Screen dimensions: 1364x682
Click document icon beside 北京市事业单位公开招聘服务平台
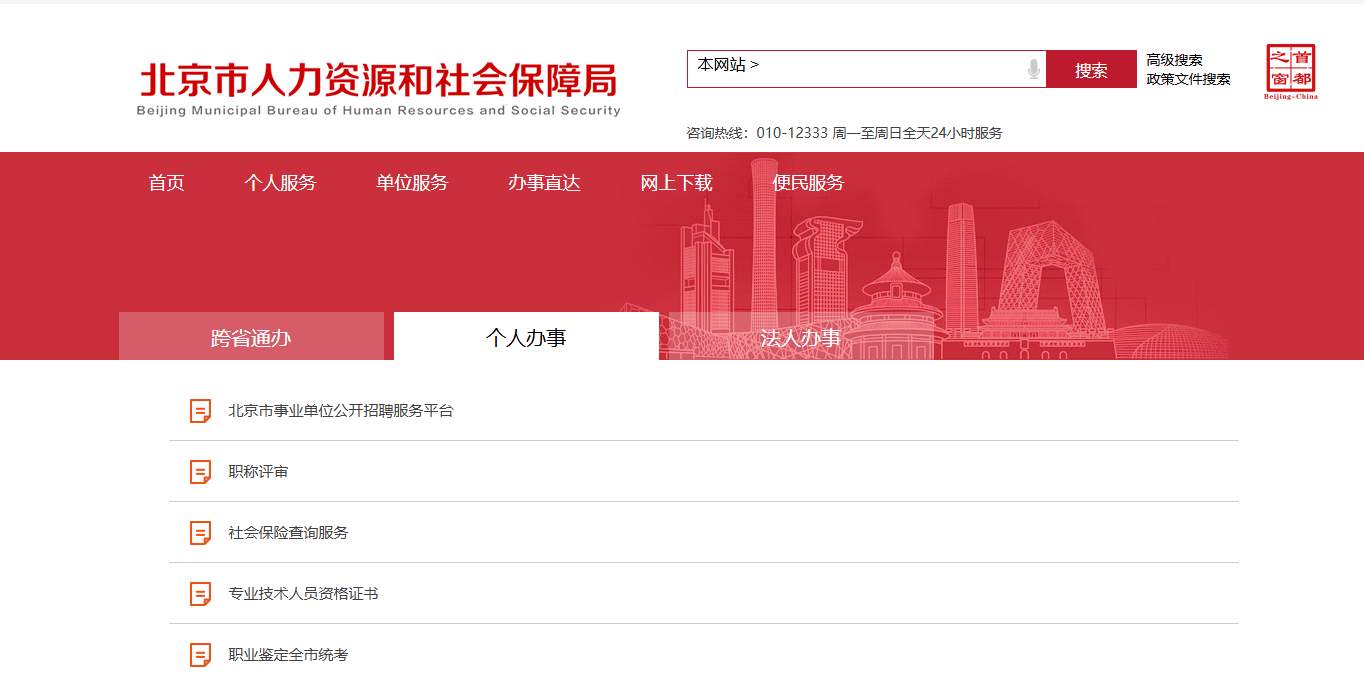[x=201, y=411]
